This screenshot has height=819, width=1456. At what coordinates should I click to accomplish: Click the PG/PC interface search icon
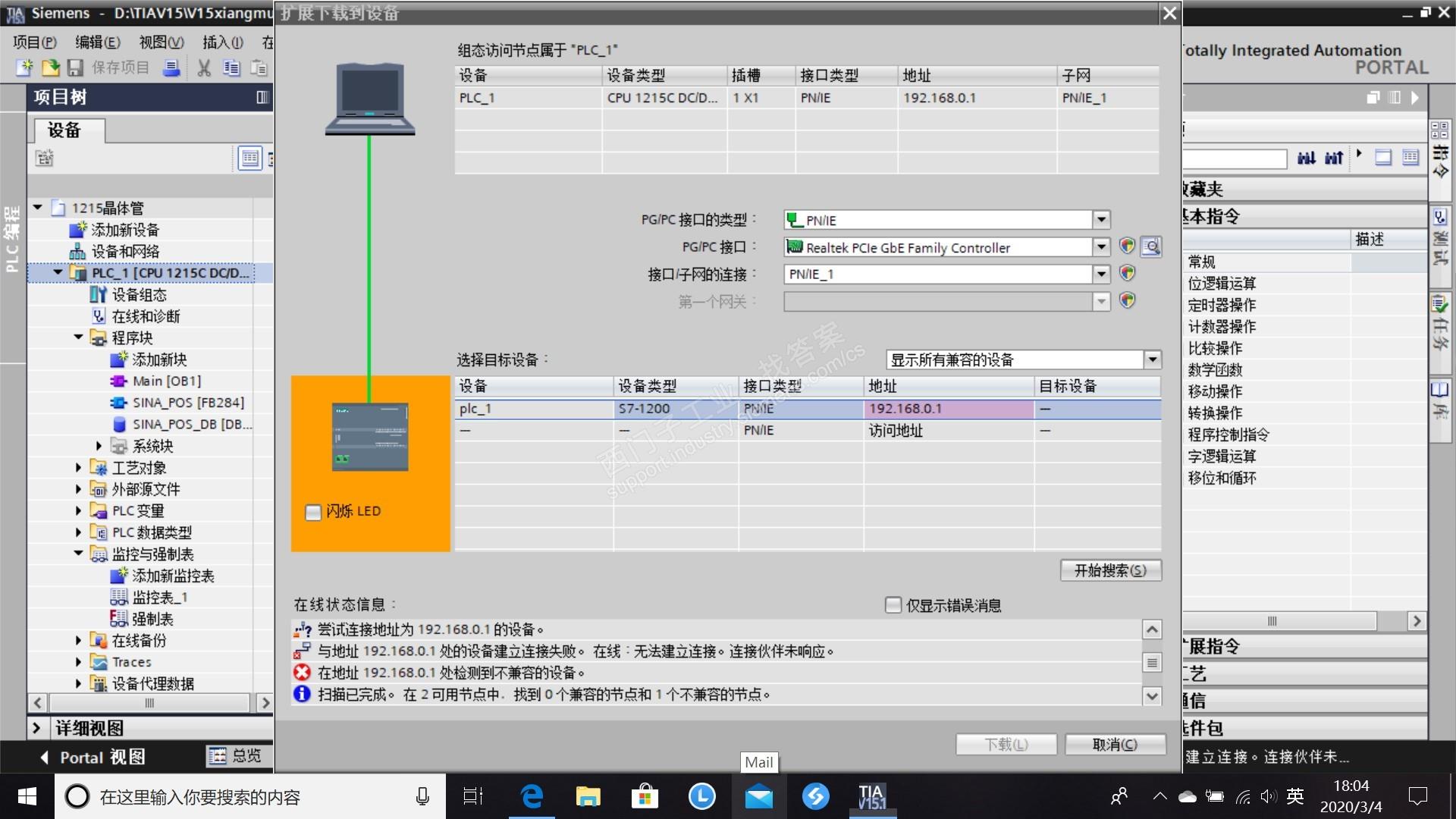click(1150, 247)
